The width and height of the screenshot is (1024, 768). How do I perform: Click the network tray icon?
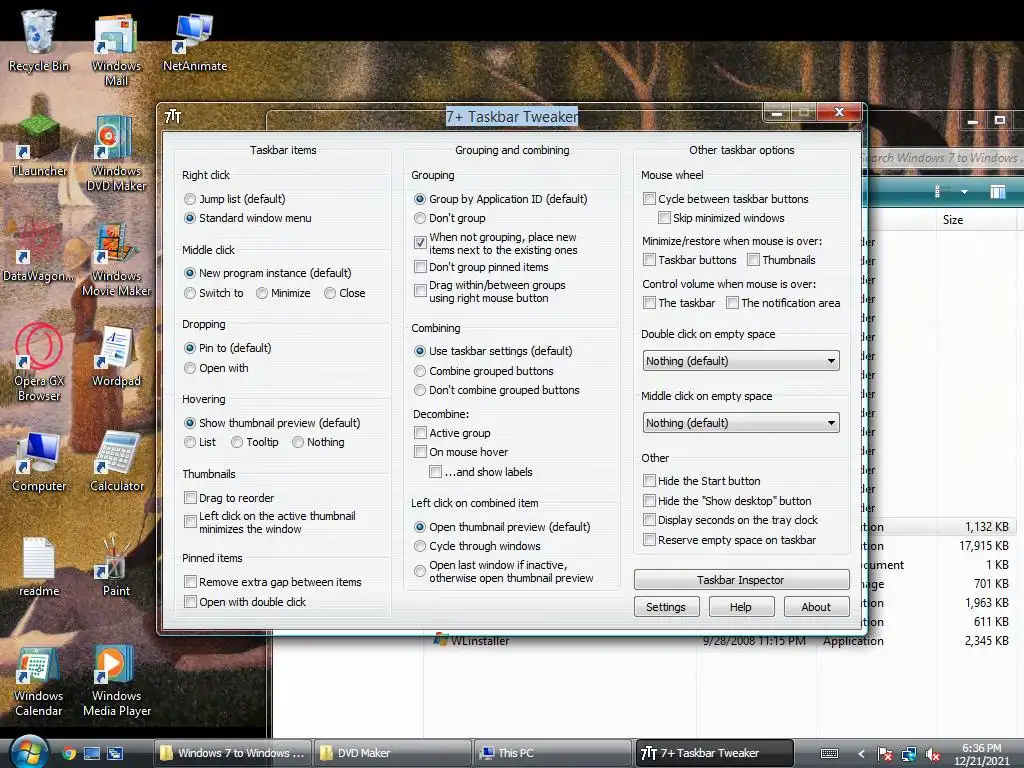coord(908,754)
